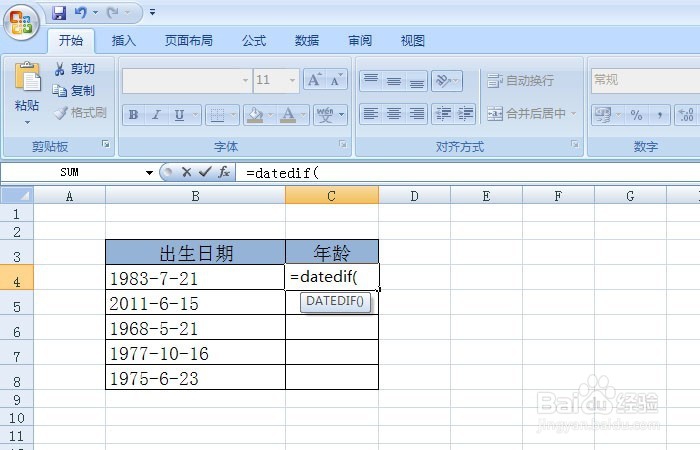Center text horizontally
The height and width of the screenshot is (450, 700).
[394, 114]
